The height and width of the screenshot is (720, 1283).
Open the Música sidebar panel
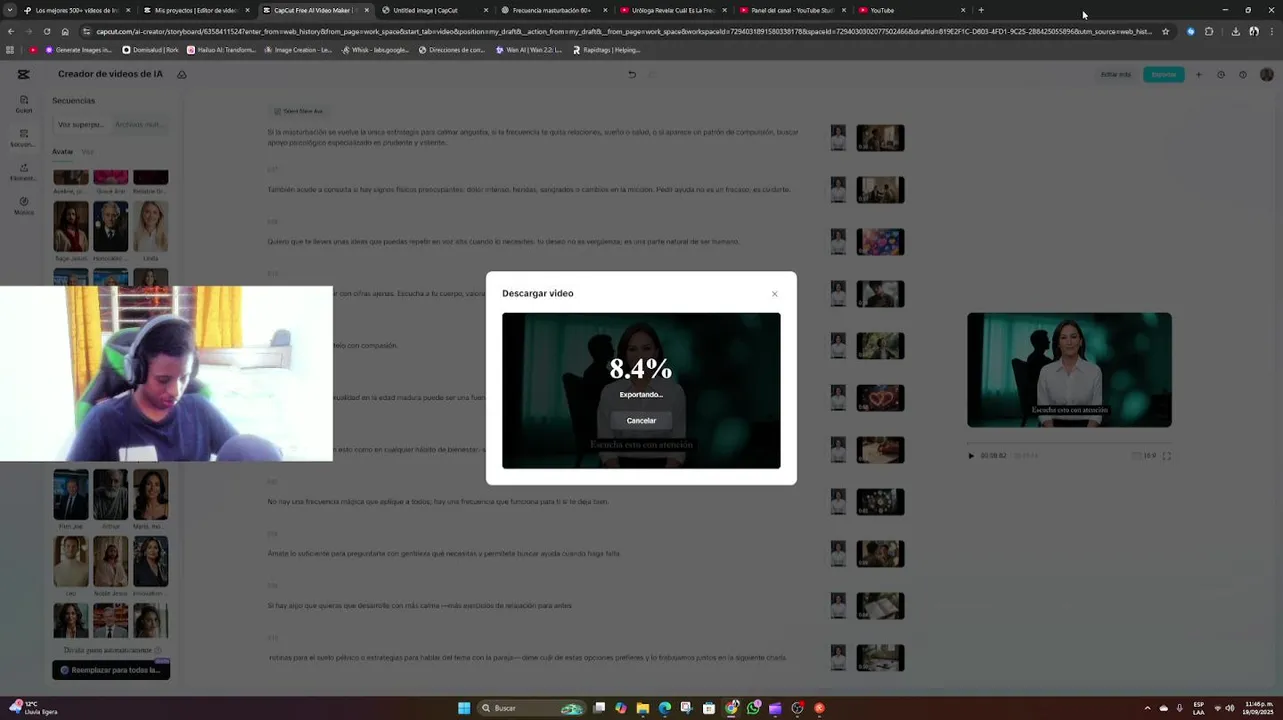pyautogui.click(x=24, y=206)
